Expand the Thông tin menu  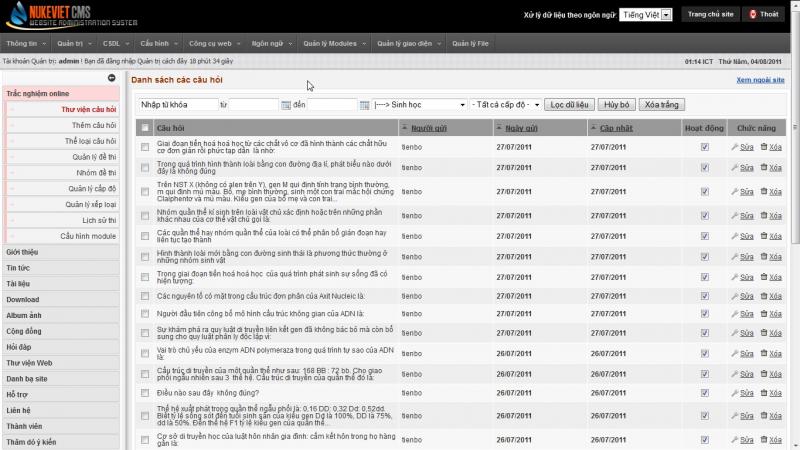click(26, 43)
